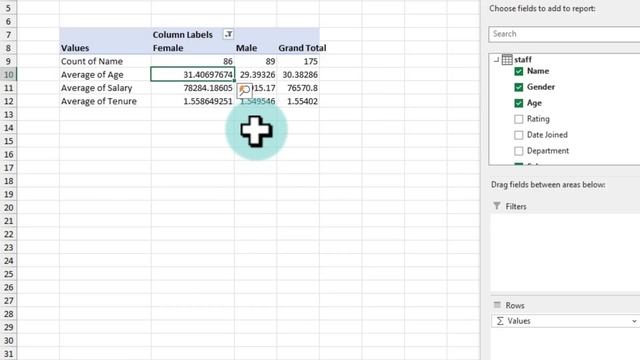Viewport: 640px width, 360px height.
Task: Select row 10 header
Action: (9, 75)
